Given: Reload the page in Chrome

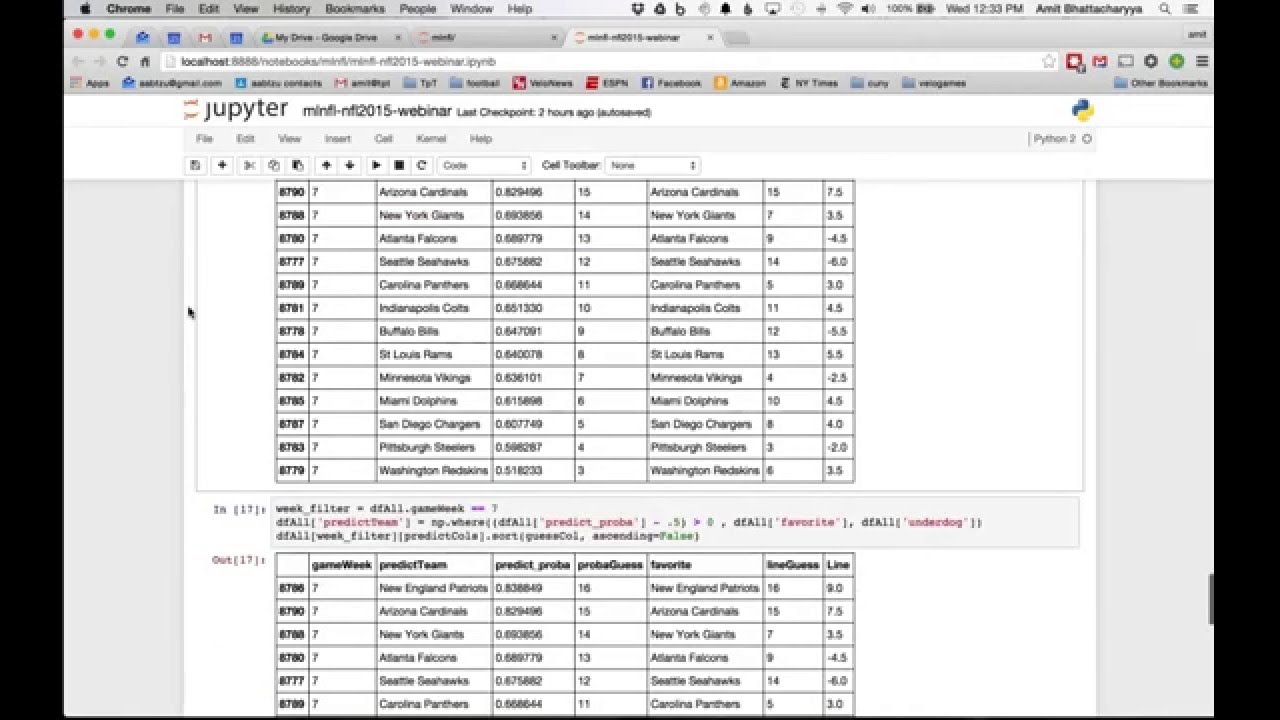Looking at the screenshot, I should (x=123, y=61).
